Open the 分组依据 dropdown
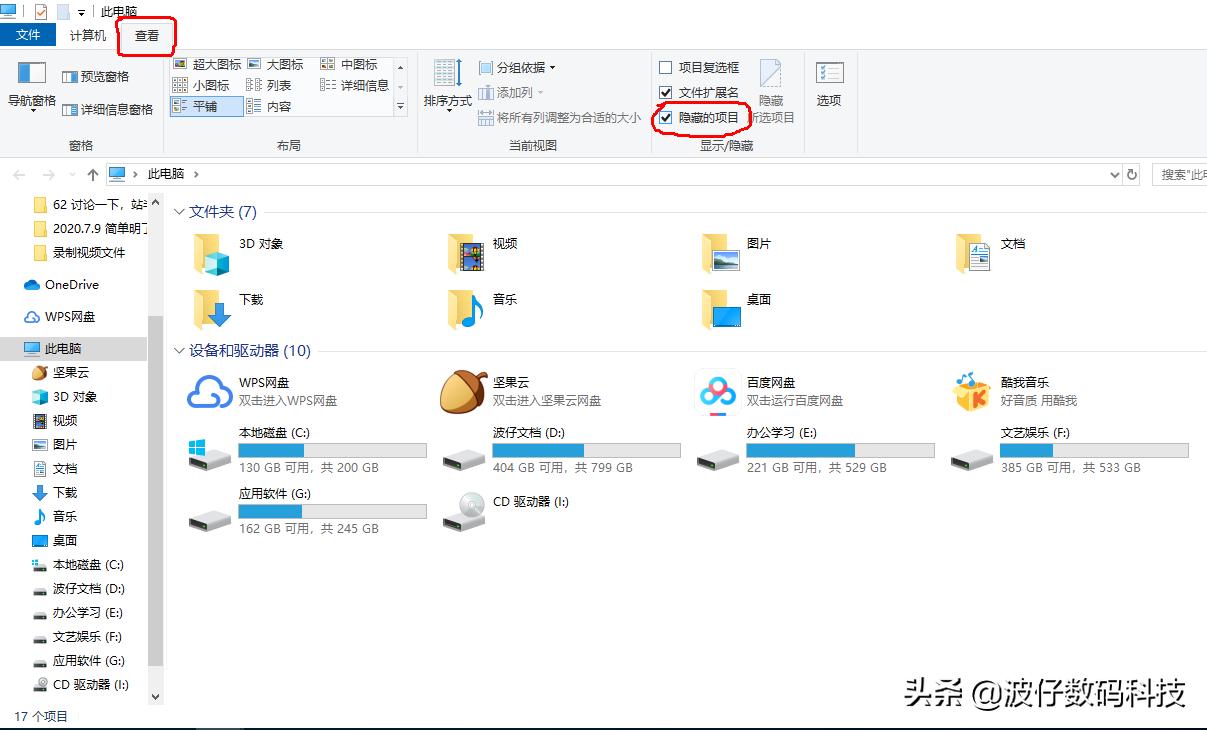 coord(519,66)
